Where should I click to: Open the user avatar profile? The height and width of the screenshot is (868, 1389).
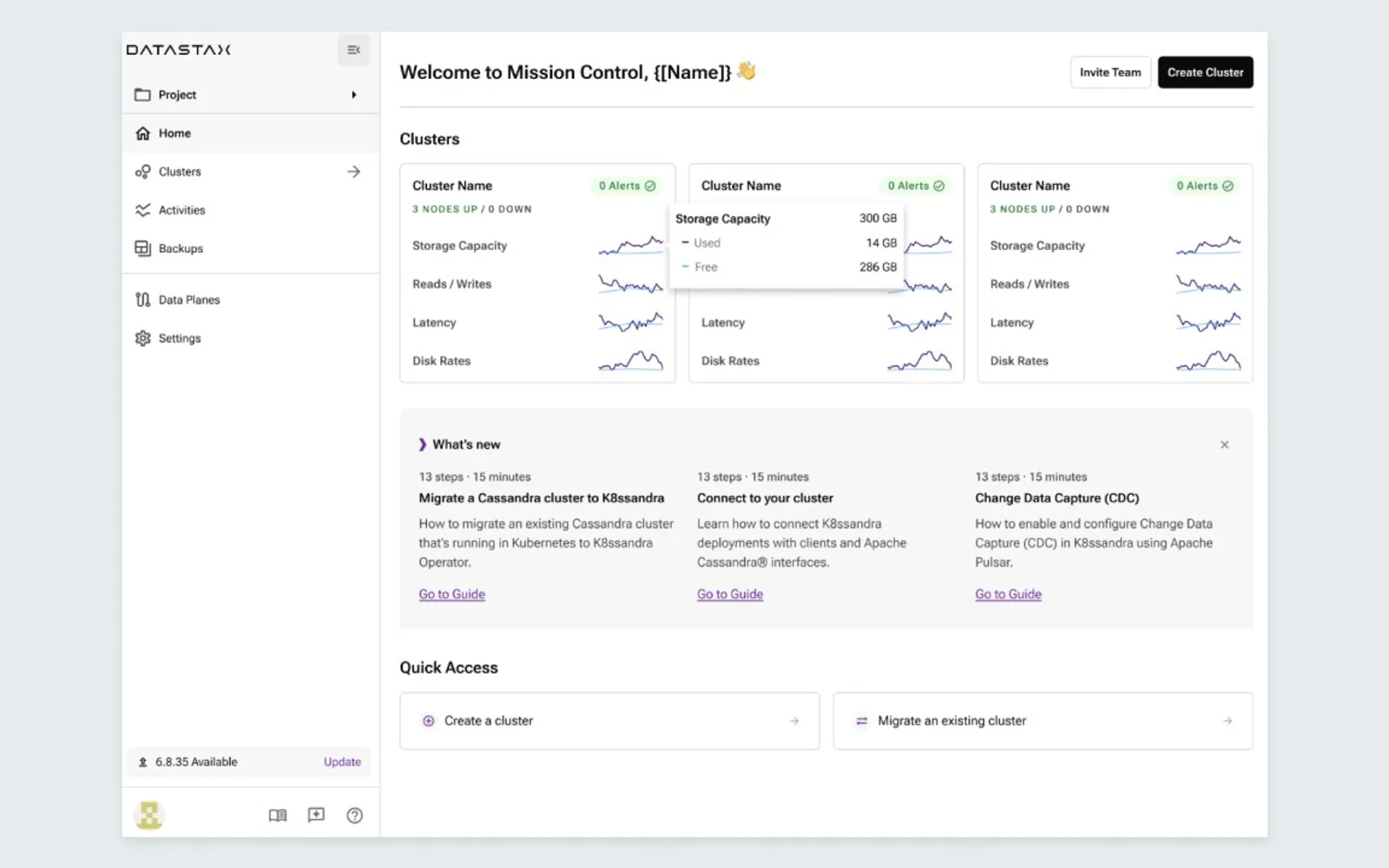pos(149,815)
